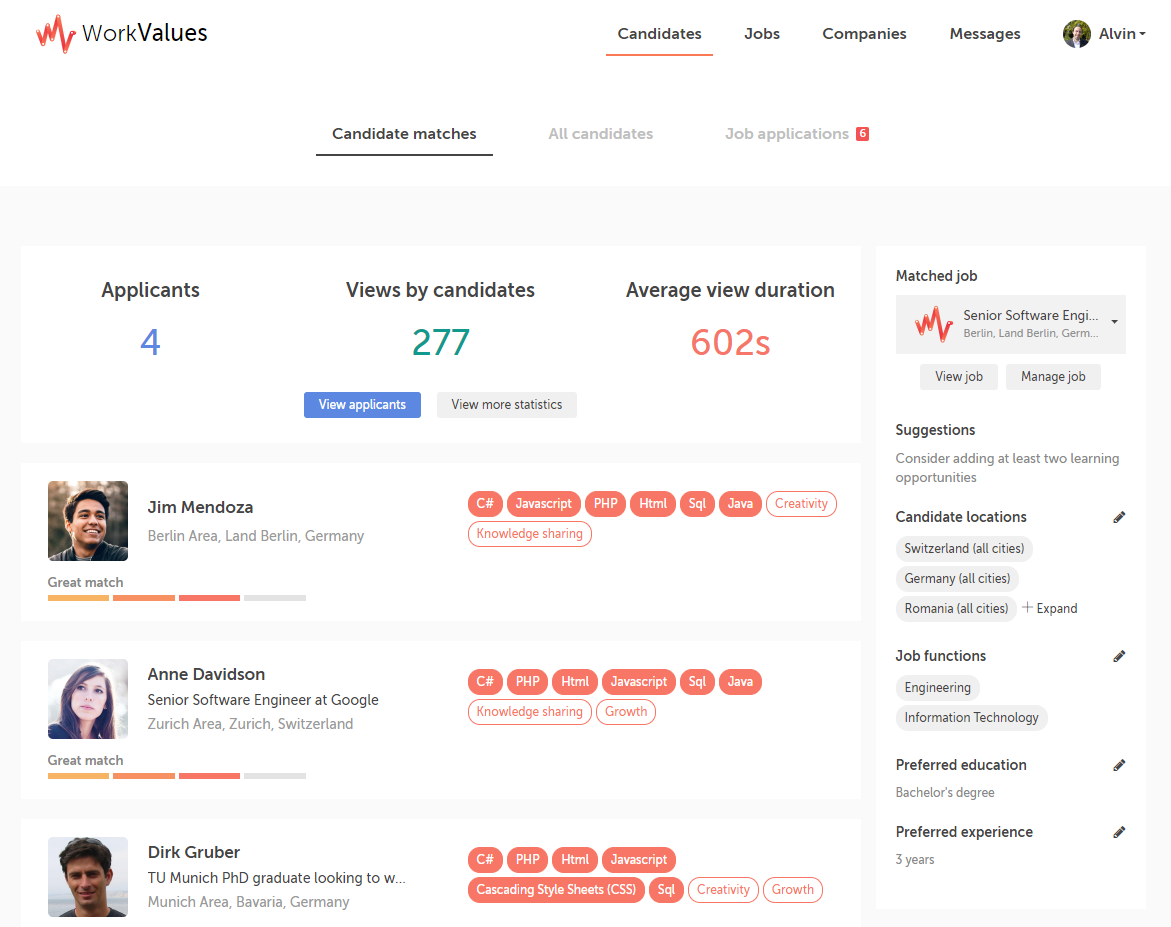Click Jim Mendoza's profile photo

coord(87,521)
